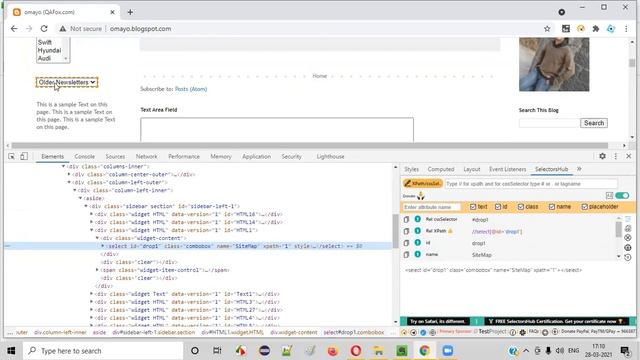The width and height of the screenshot is (640, 360).
Task: Open the Posts (Atom) link
Action: tap(191, 89)
